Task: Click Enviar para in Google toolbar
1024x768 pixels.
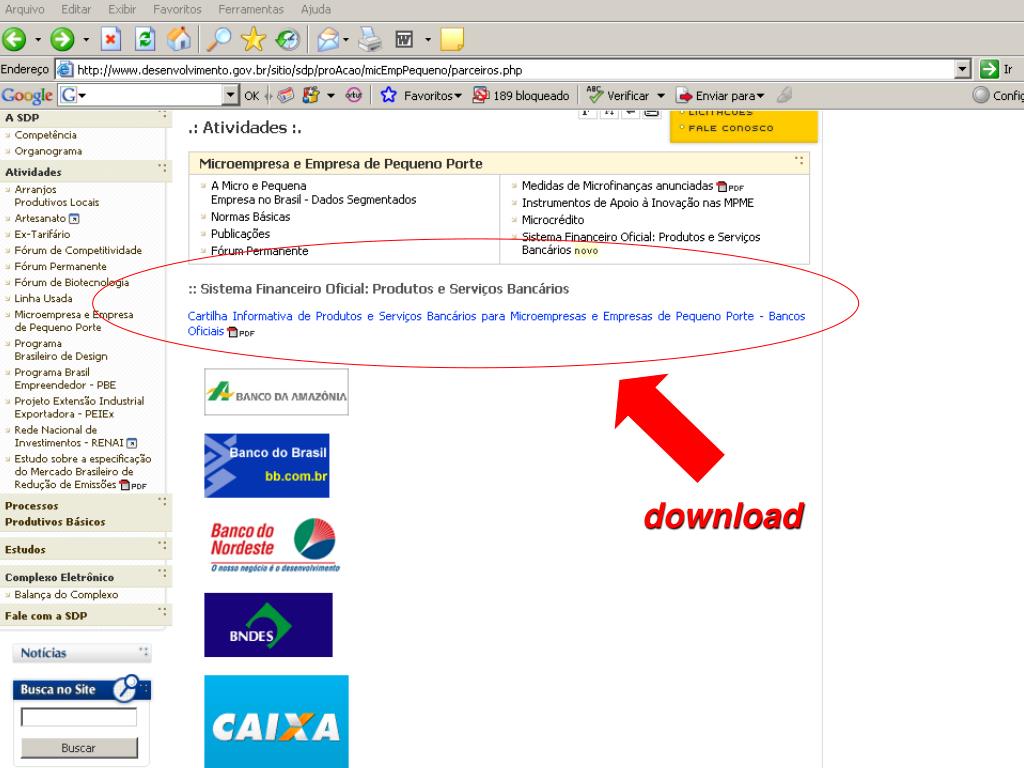Action: [x=720, y=95]
